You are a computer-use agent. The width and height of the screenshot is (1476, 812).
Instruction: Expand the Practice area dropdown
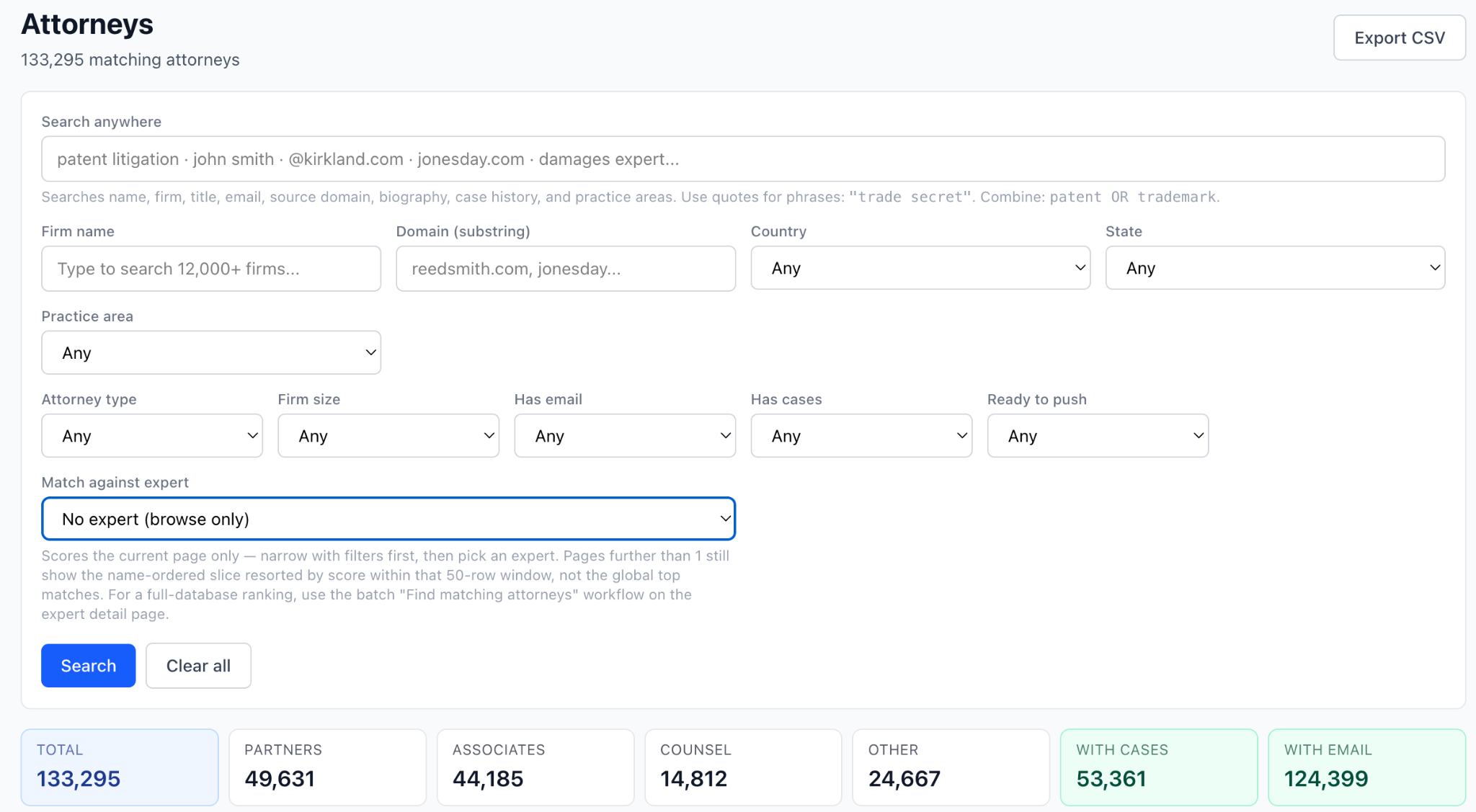point(211,352)
